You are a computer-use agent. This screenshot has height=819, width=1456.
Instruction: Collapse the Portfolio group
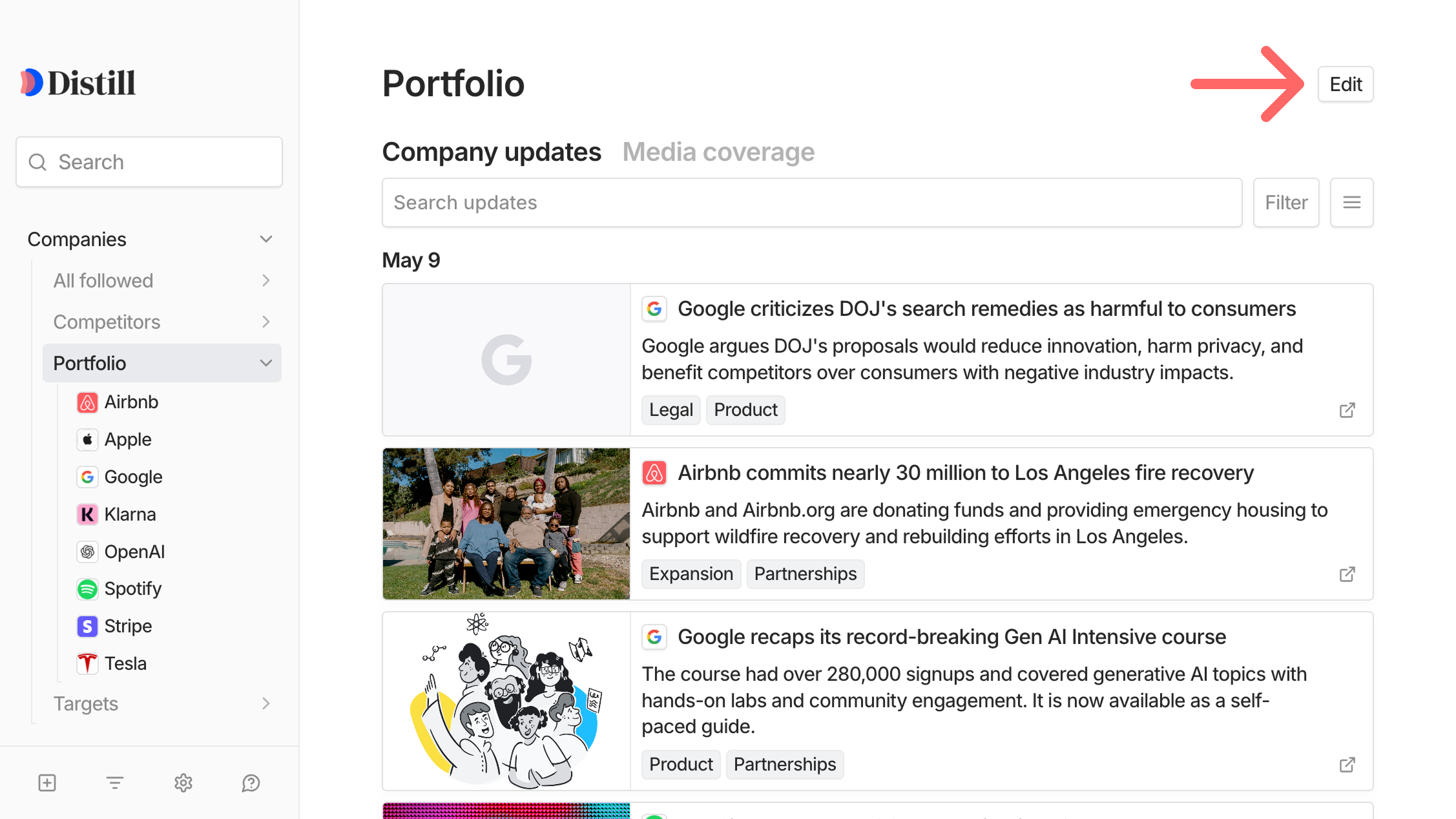pos(265,363)
